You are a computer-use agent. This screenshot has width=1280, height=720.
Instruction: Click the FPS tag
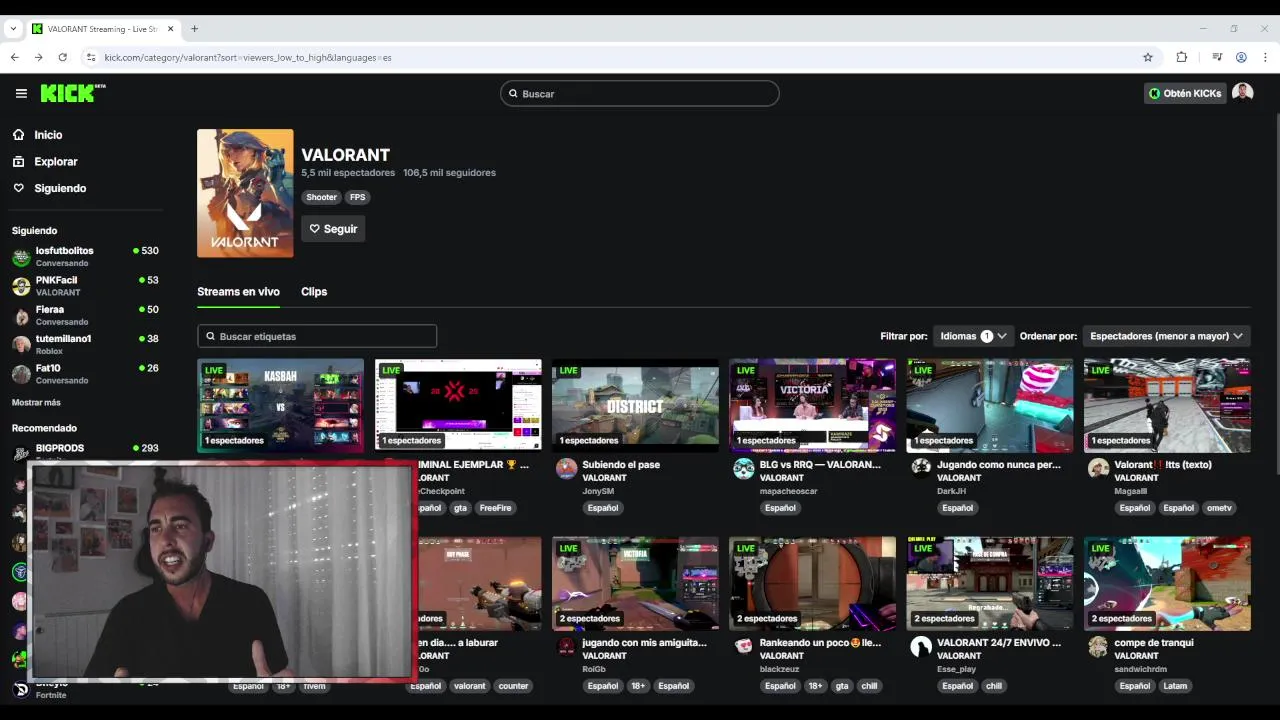click(x=358, y=197)
